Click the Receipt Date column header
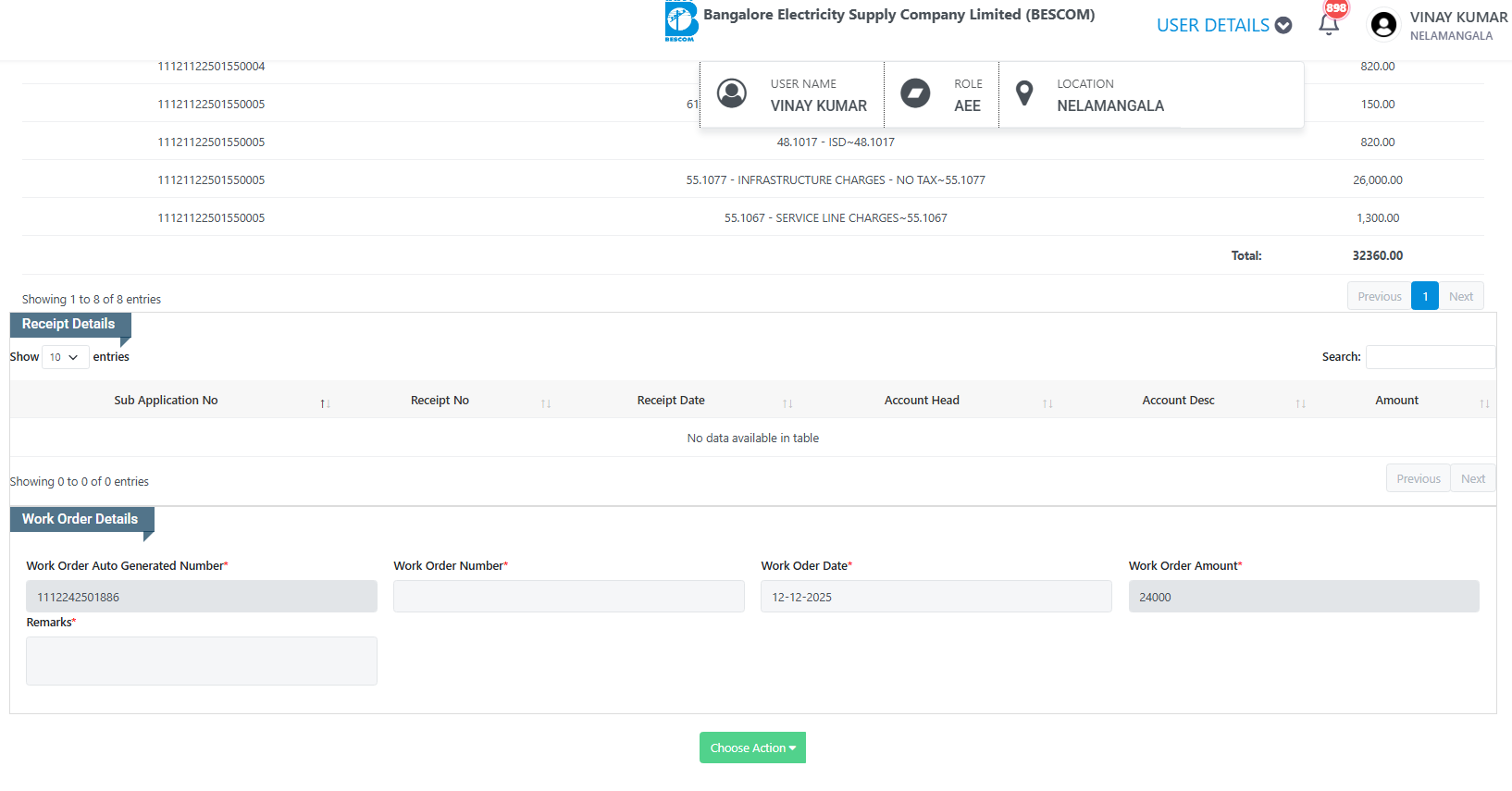 point(671,401)
